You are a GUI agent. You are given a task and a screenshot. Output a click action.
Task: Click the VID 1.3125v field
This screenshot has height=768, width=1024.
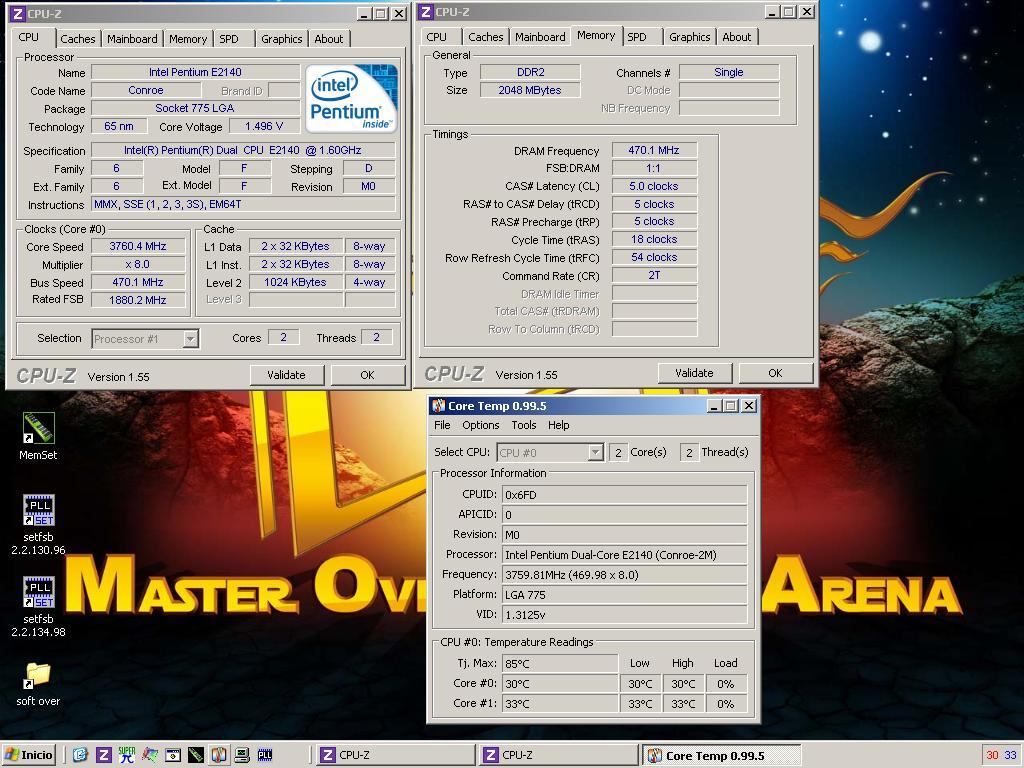click(x=624, y=615)
